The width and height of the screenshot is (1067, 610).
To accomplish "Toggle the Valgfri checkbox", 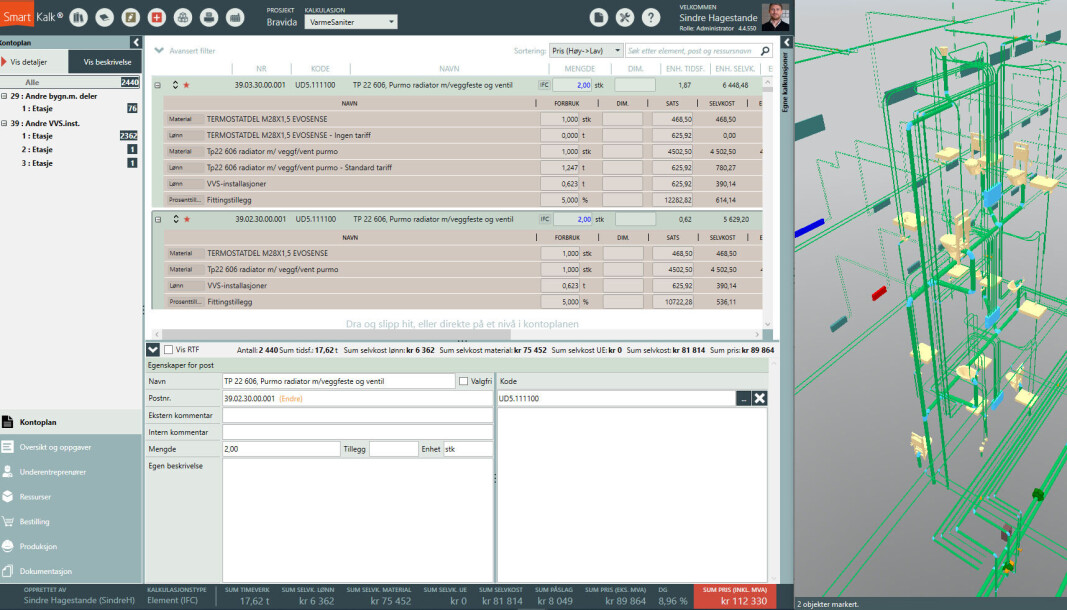I will 463,381.
